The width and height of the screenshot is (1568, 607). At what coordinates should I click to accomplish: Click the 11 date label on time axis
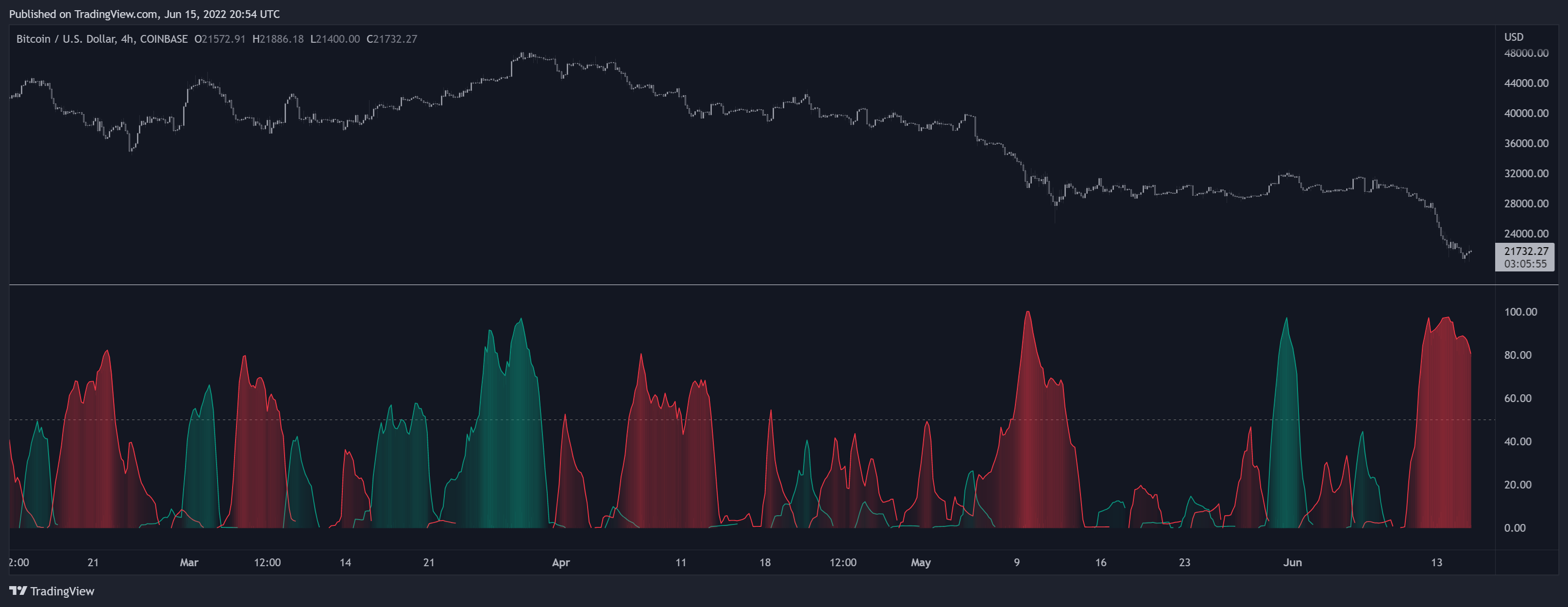click(680, 562)
